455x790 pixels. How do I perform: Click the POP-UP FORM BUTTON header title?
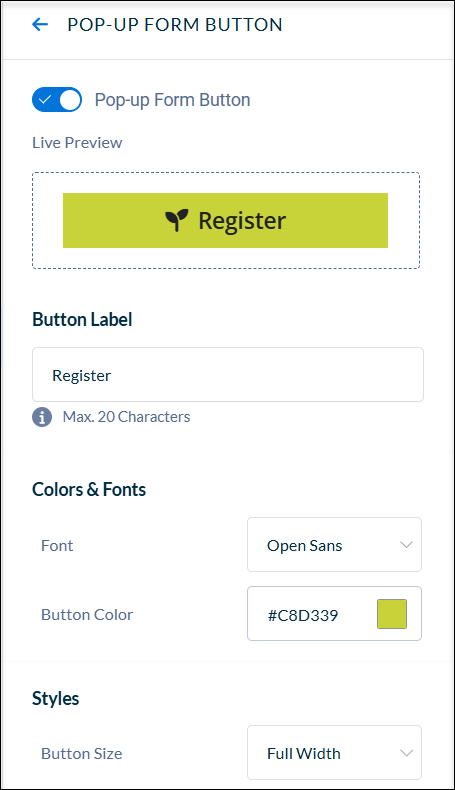click(175, 25)
